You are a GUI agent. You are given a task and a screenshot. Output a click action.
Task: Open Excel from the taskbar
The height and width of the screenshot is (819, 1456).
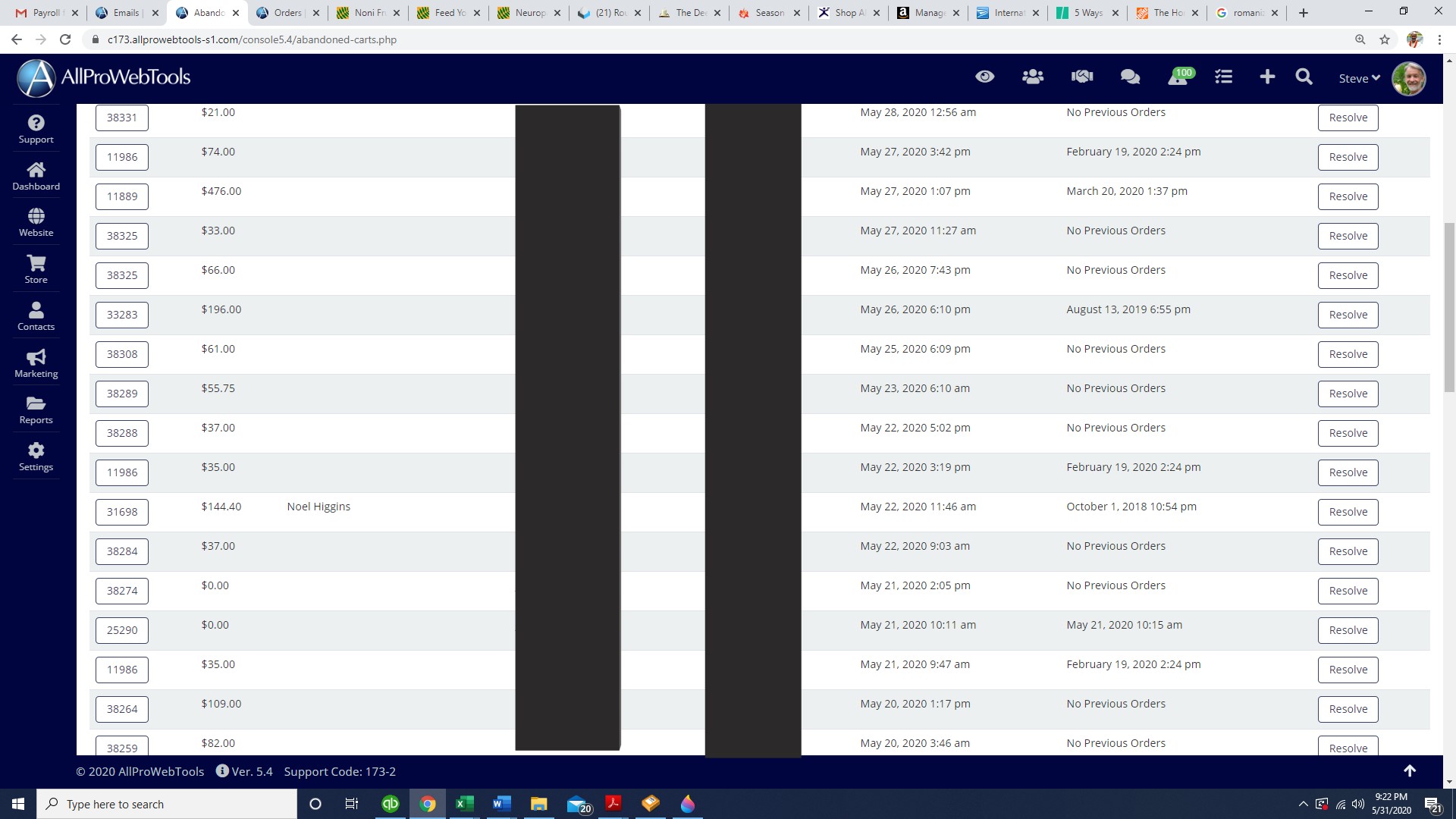point(464,804)
